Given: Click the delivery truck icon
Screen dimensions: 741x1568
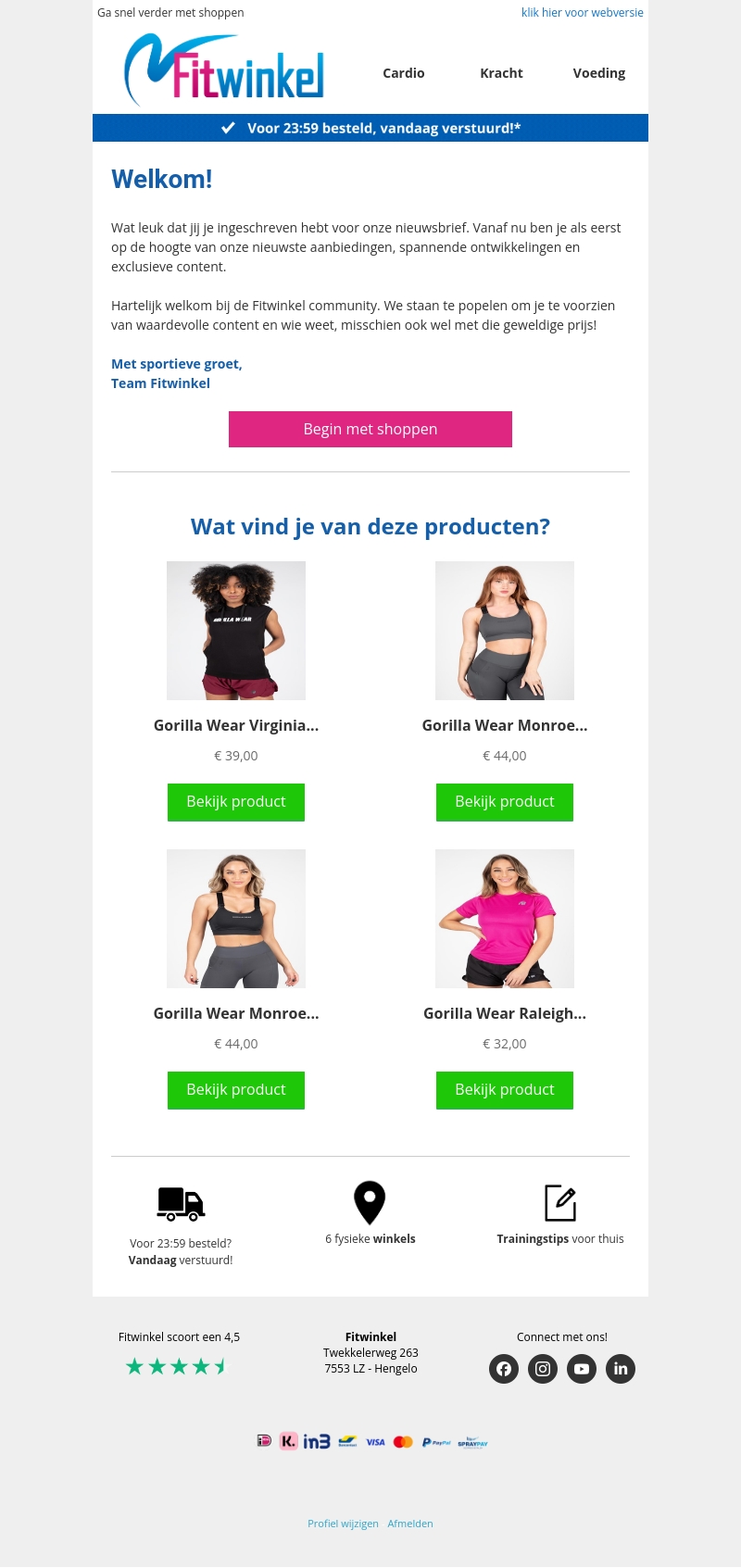Looking at the screenshot, I should 181,1204.
